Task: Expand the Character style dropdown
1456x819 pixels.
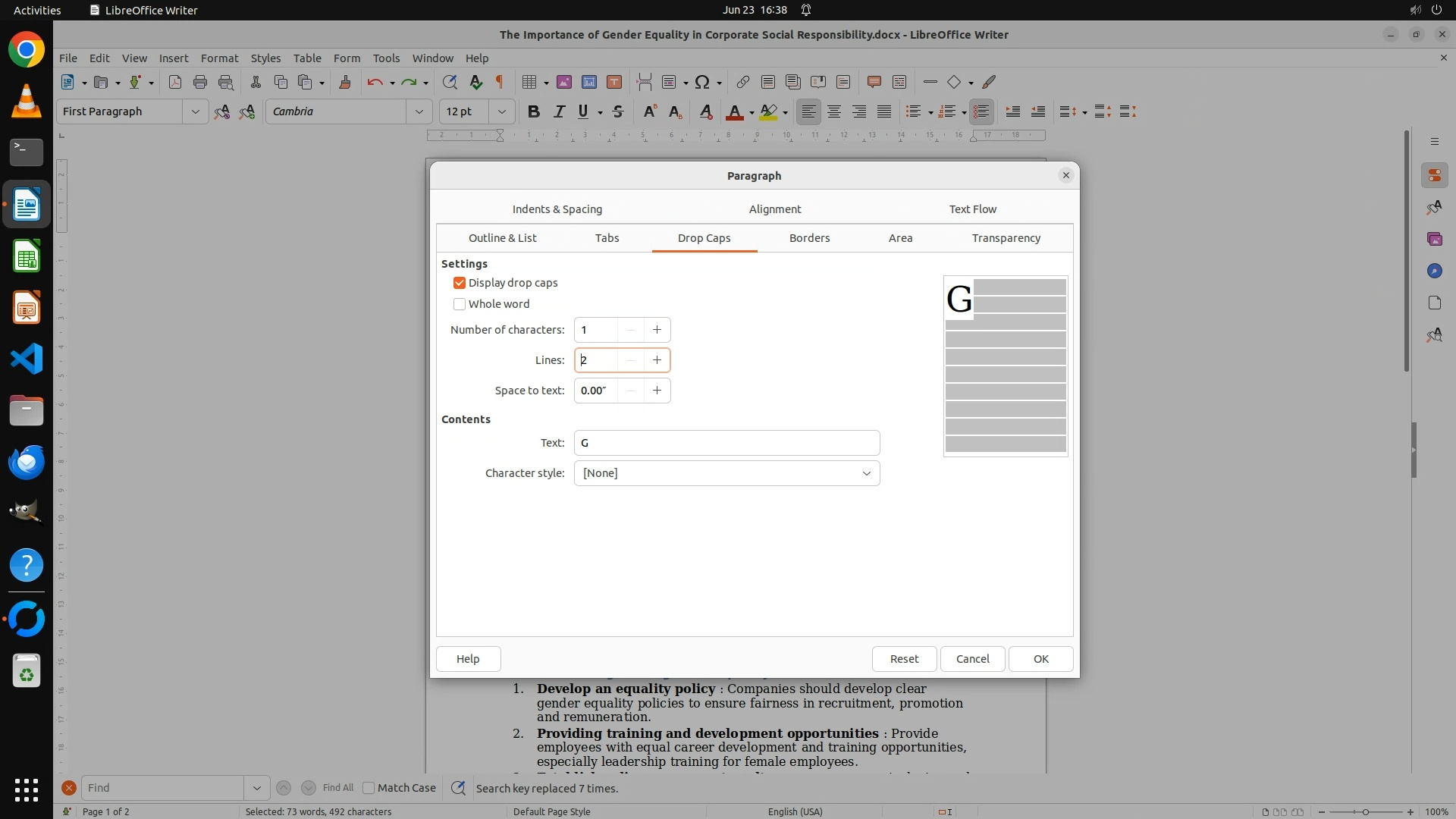Action: (866, 473)
